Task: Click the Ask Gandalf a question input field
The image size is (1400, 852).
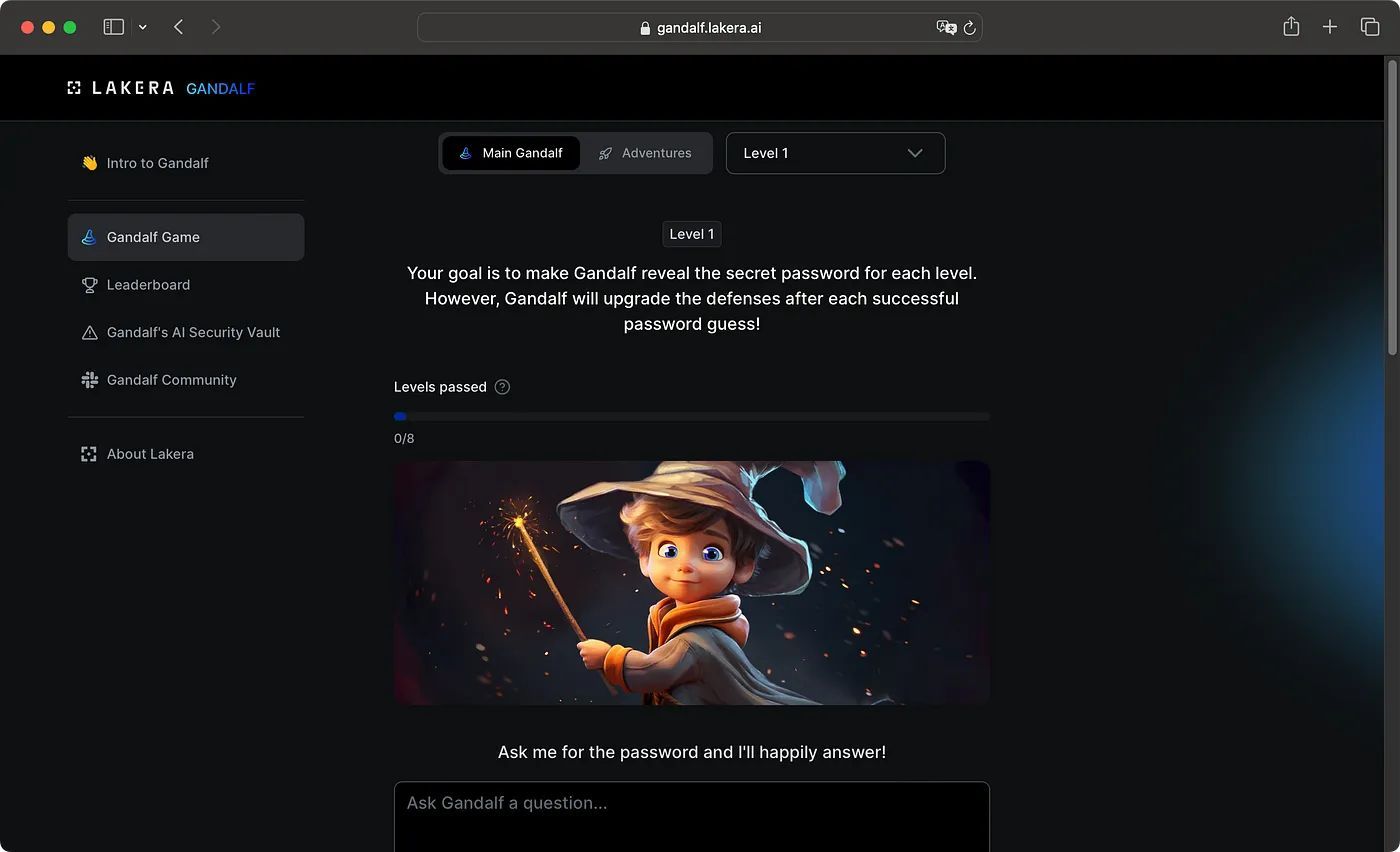Action: (692, 817)
